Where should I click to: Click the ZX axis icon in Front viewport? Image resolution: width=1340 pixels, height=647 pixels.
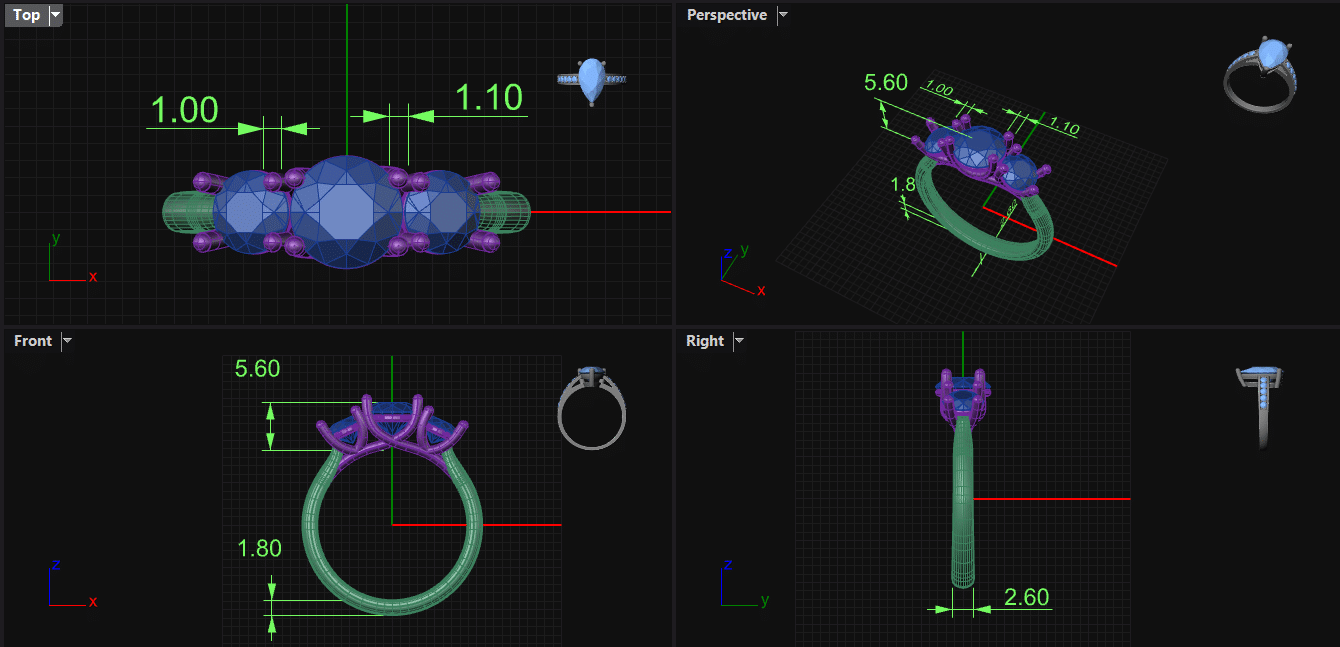click(x=68, y=588)
